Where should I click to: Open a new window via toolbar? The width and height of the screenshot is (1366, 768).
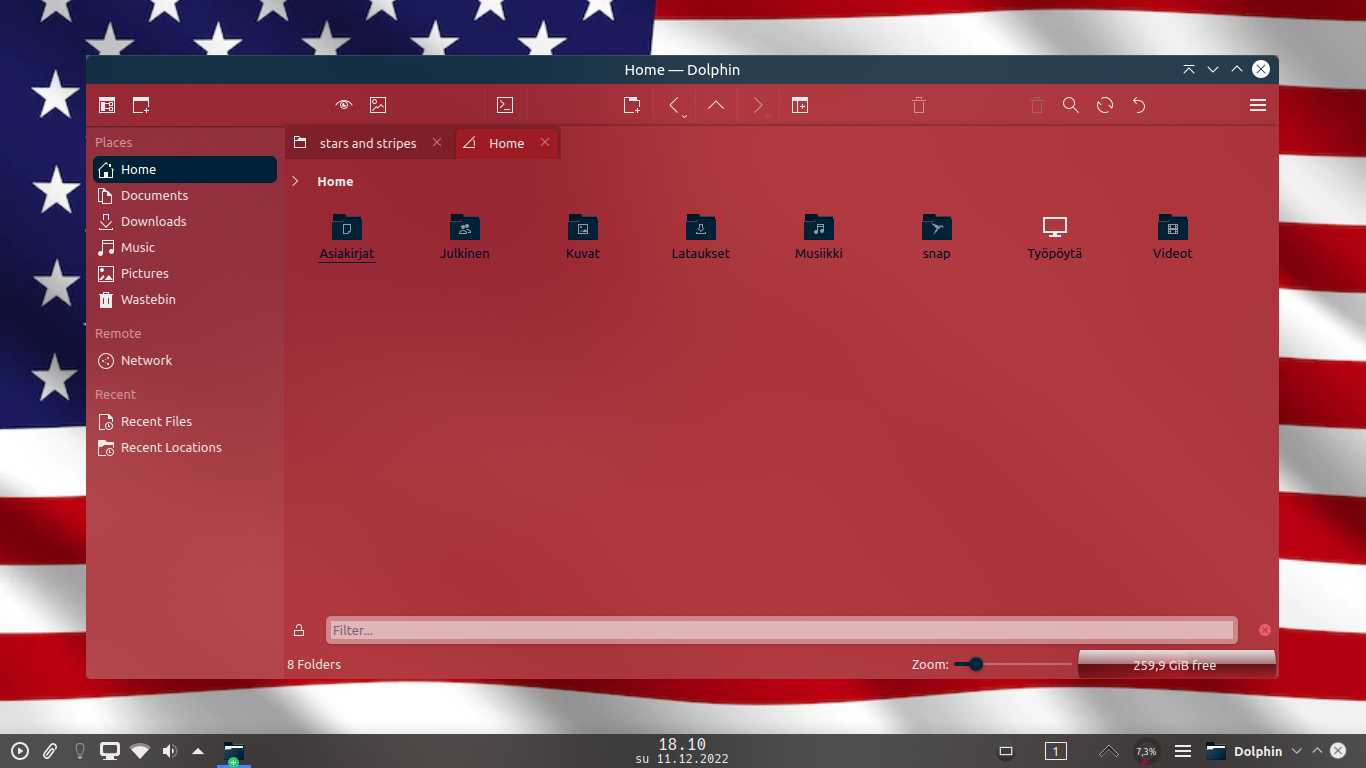point(141,105)
